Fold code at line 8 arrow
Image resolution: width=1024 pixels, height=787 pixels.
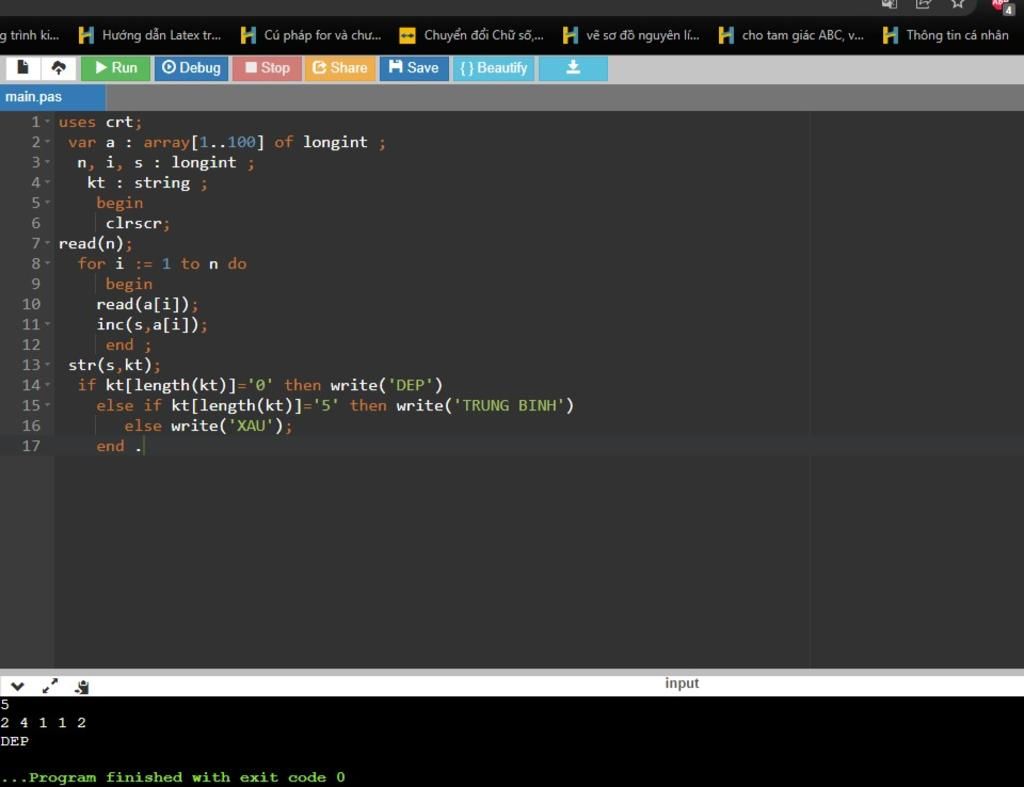[47, 263]
